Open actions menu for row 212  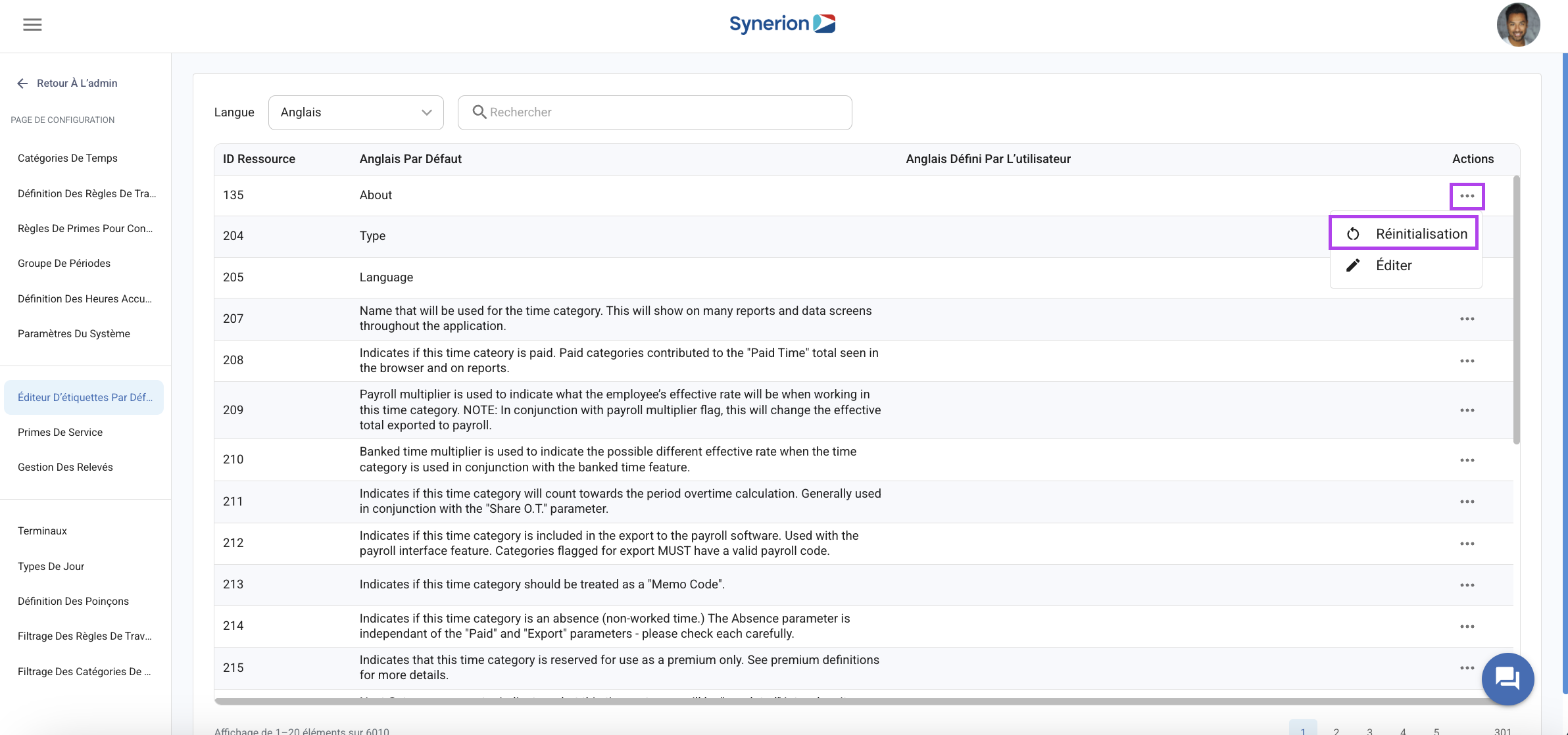tap(1467, 544)
